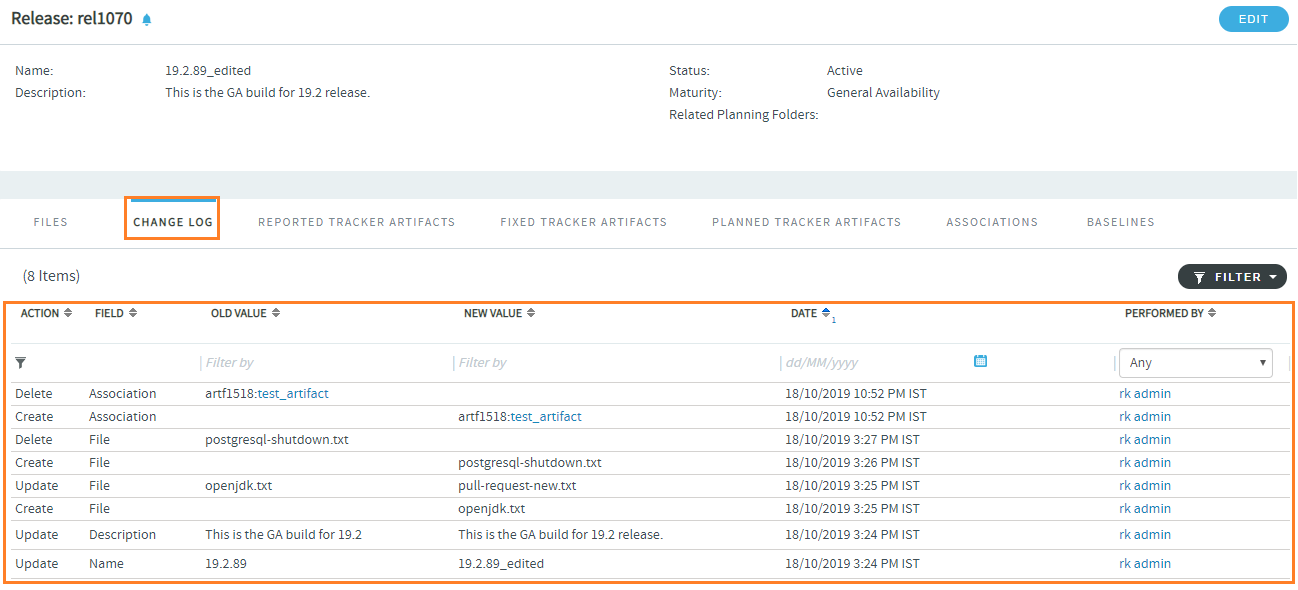Sort by the Action column arrows

(68, 313)
